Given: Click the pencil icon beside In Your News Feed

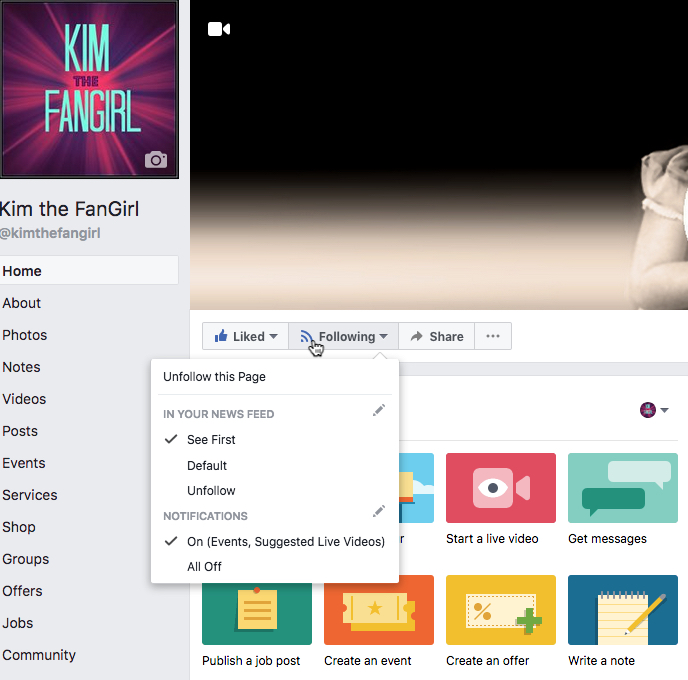Looking at the screenshot, I should (379, 410).
